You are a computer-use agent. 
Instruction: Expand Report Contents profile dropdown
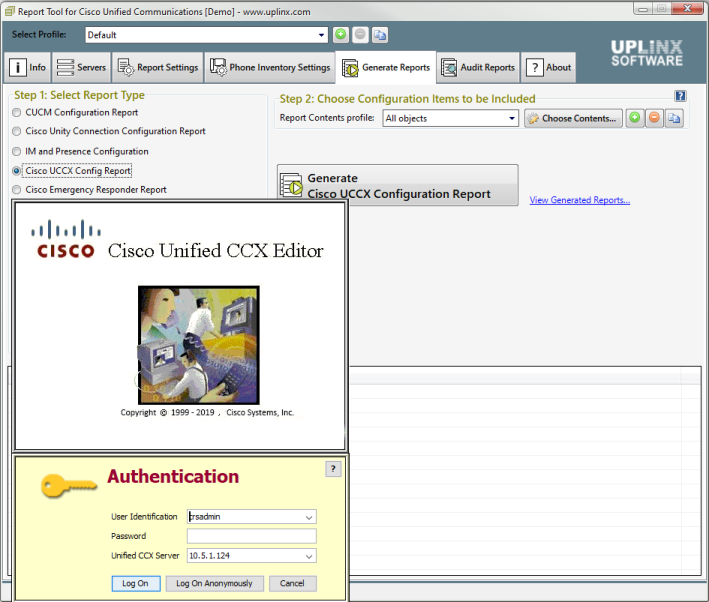click(x=511, y=119)
